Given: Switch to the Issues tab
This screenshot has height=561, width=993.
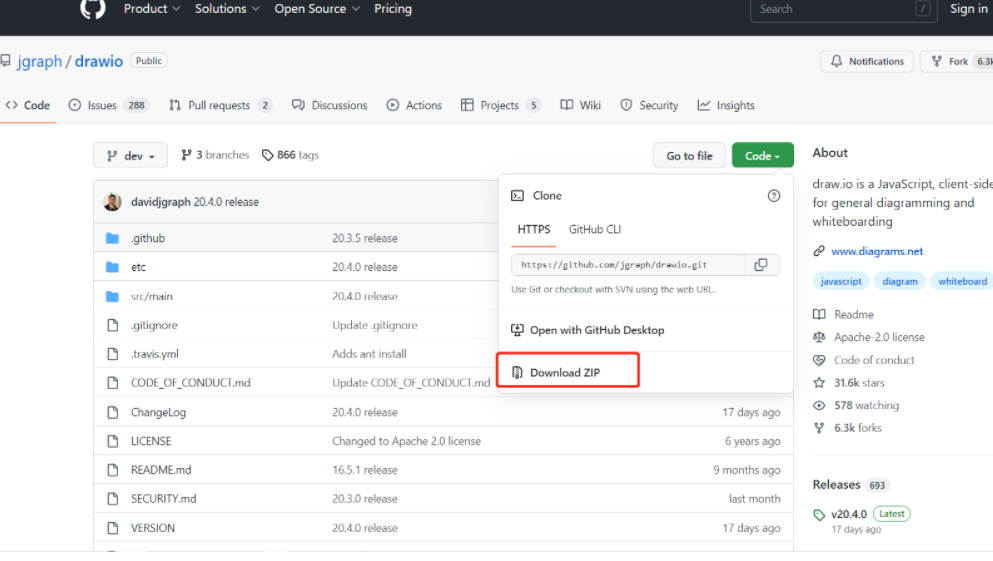Looking at the screenshot, I should (x=108, y=105).
